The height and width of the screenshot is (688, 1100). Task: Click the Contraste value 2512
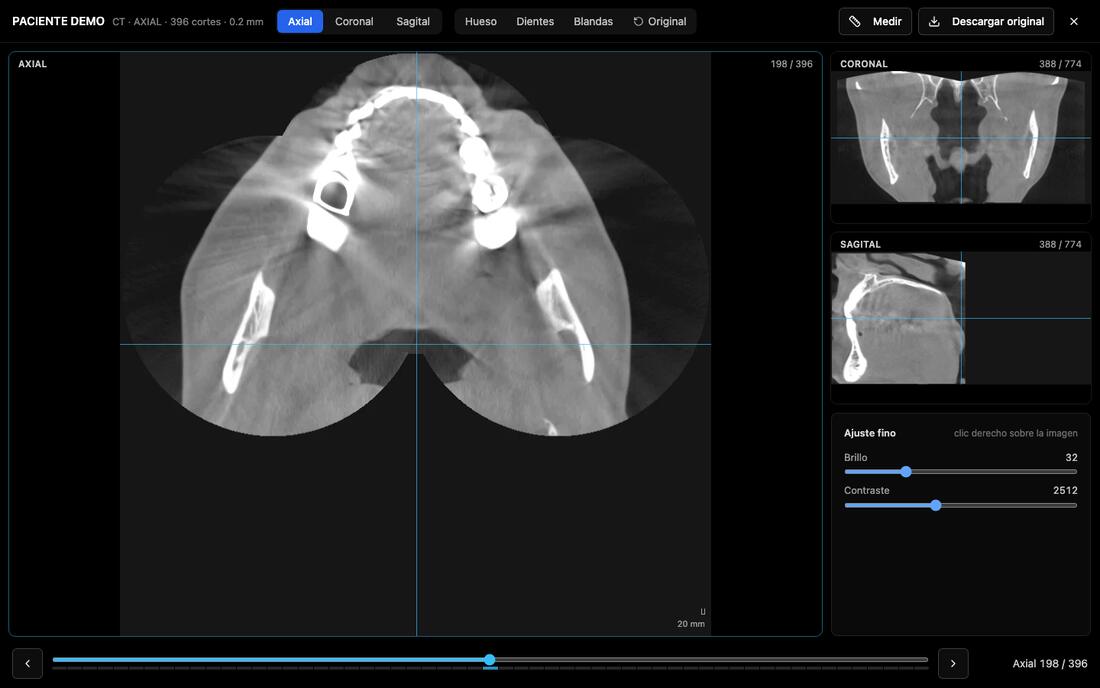coord(1065,490)
